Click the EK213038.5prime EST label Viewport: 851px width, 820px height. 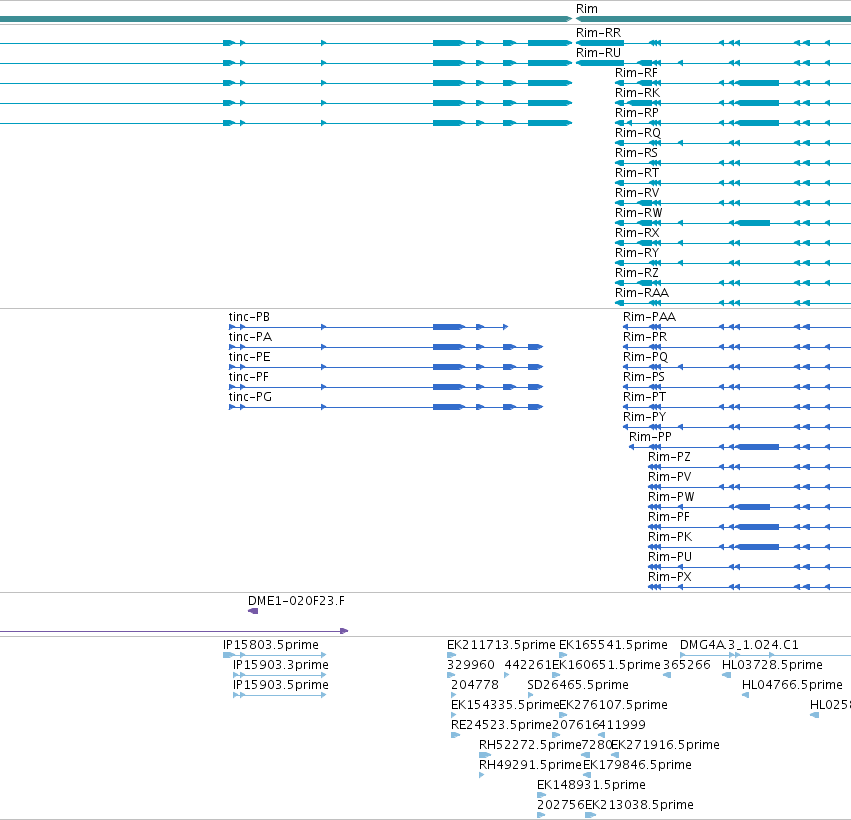(x=639, y=805)
